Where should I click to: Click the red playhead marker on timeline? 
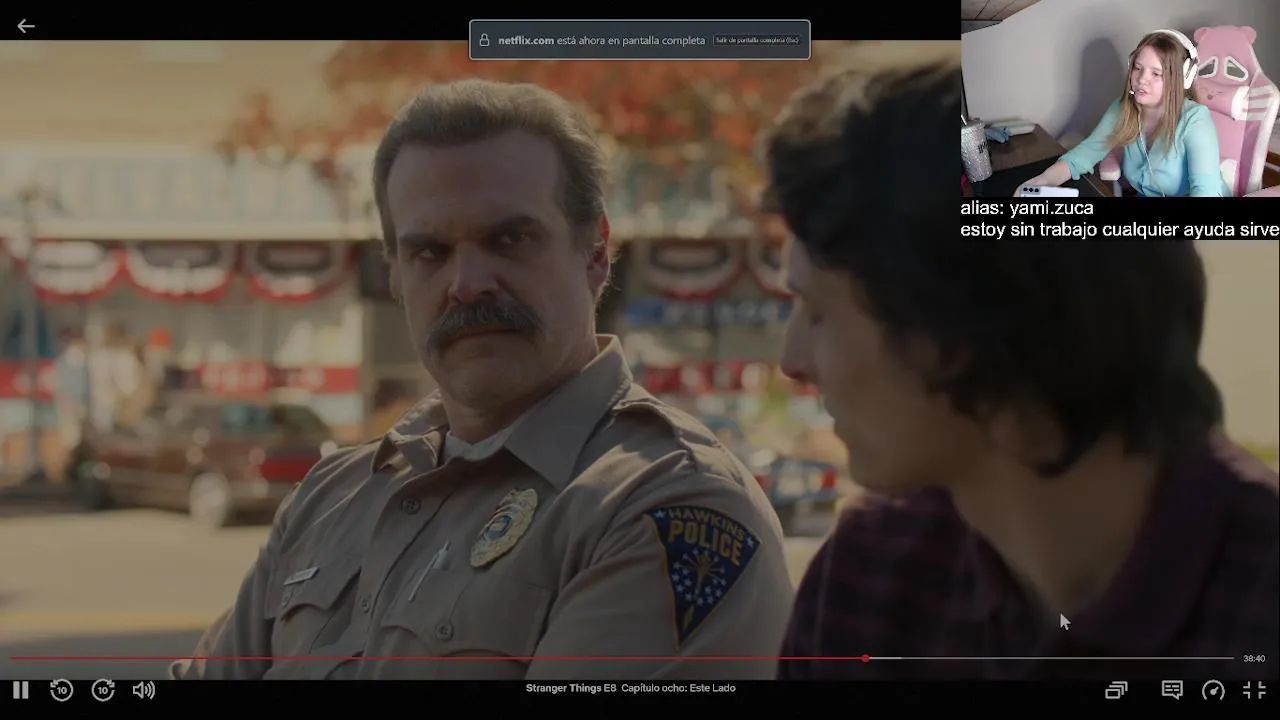tap(865, 658)
